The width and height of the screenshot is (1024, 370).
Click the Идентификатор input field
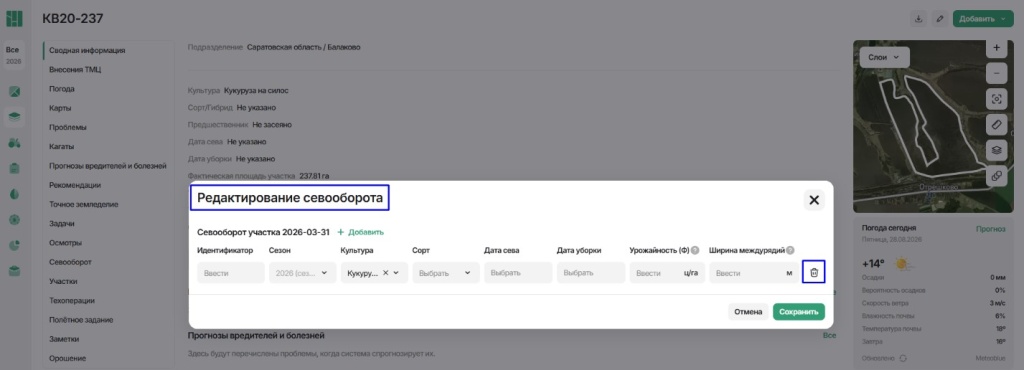tap(231, 273)
